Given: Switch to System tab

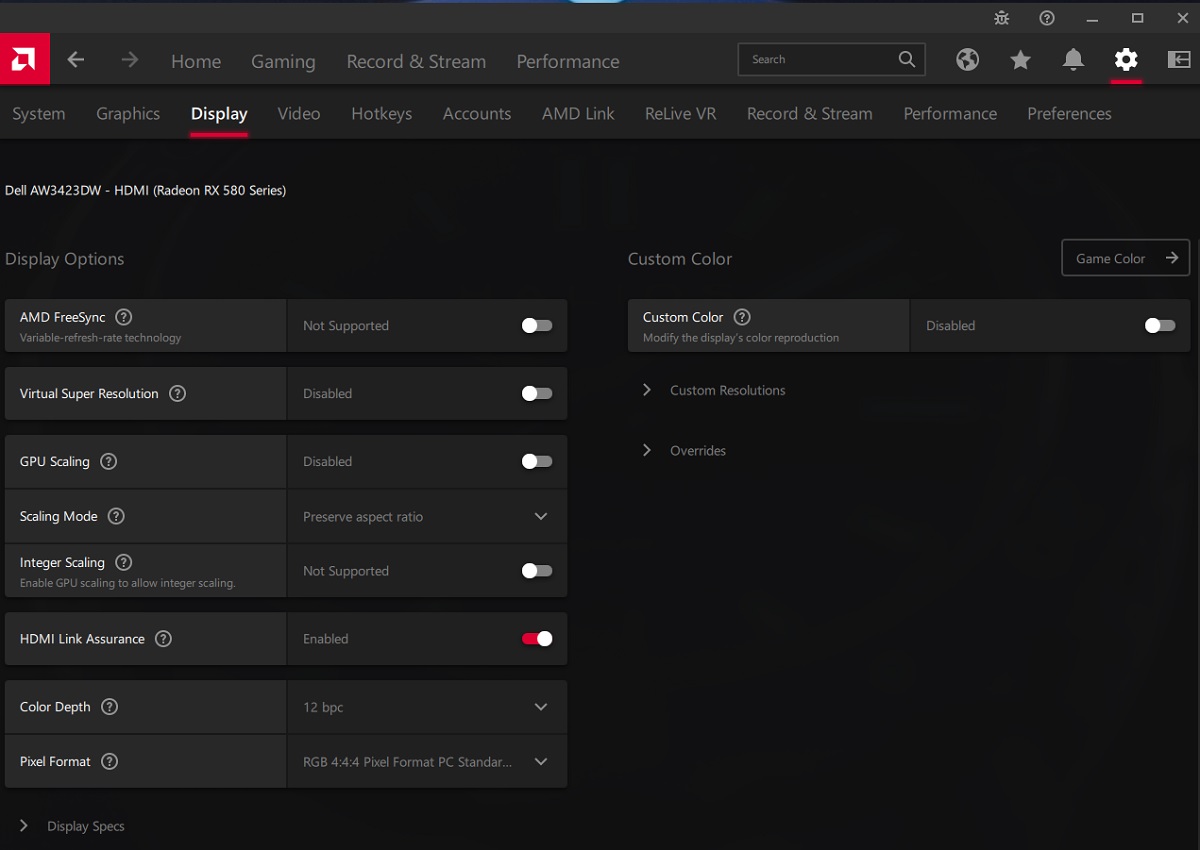Looking at the screenshot, I should coord(39,113).
